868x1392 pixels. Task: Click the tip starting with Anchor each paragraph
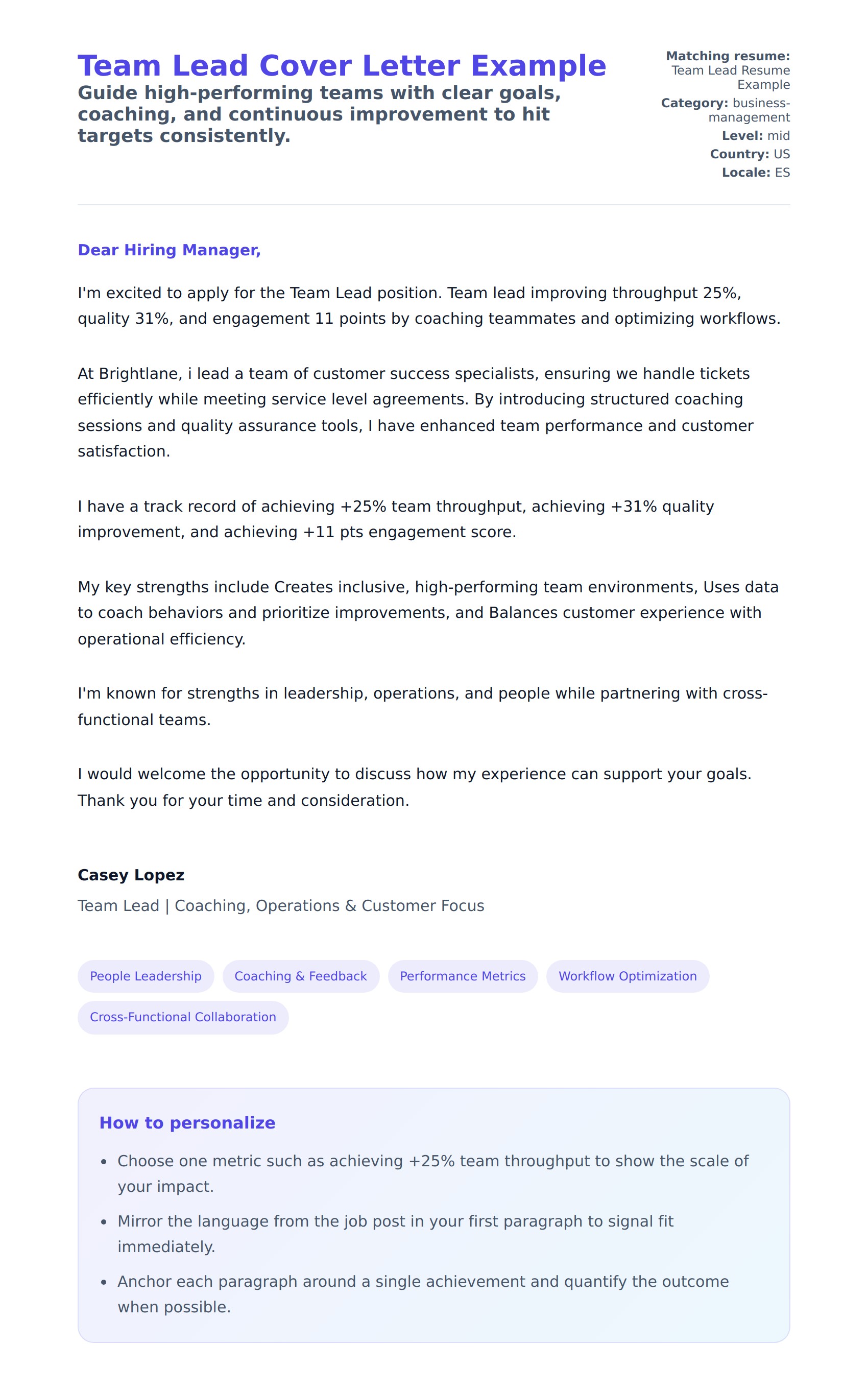(x=423, y=1294)
